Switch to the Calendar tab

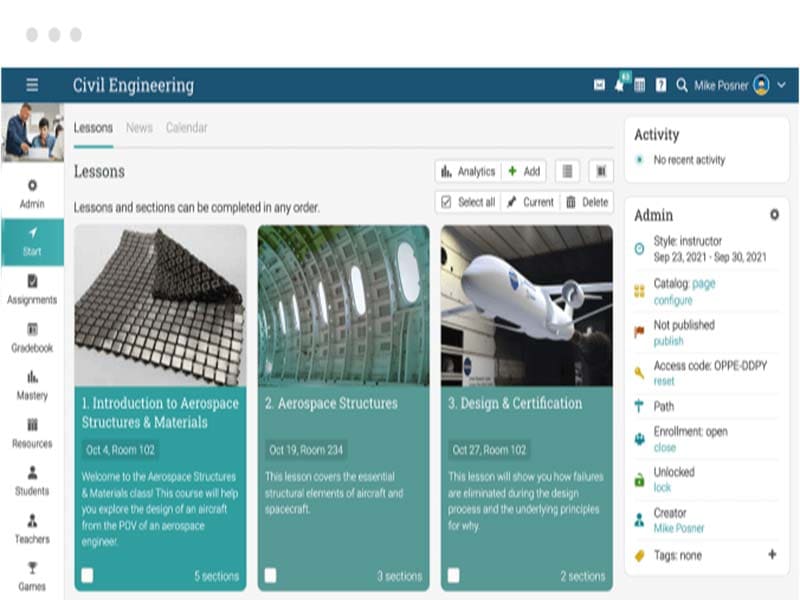(186, 128)
